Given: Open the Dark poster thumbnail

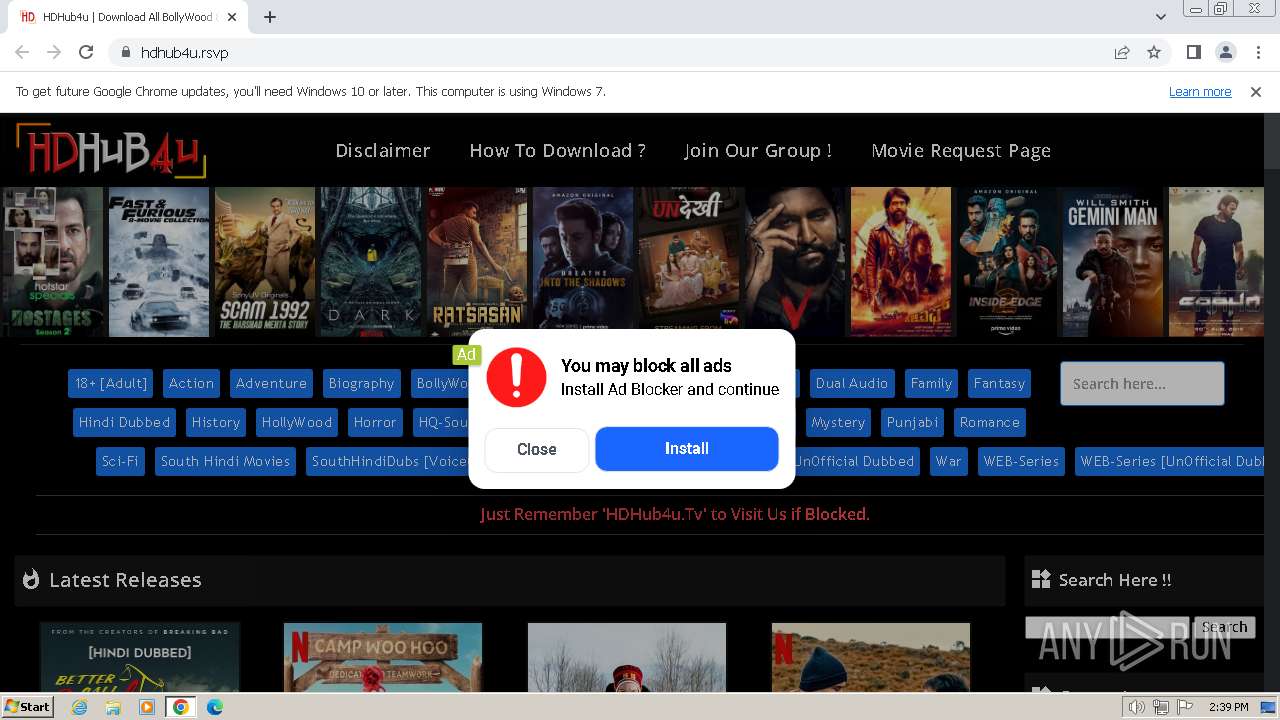Looking at the screenshot, I should point(371,261).
